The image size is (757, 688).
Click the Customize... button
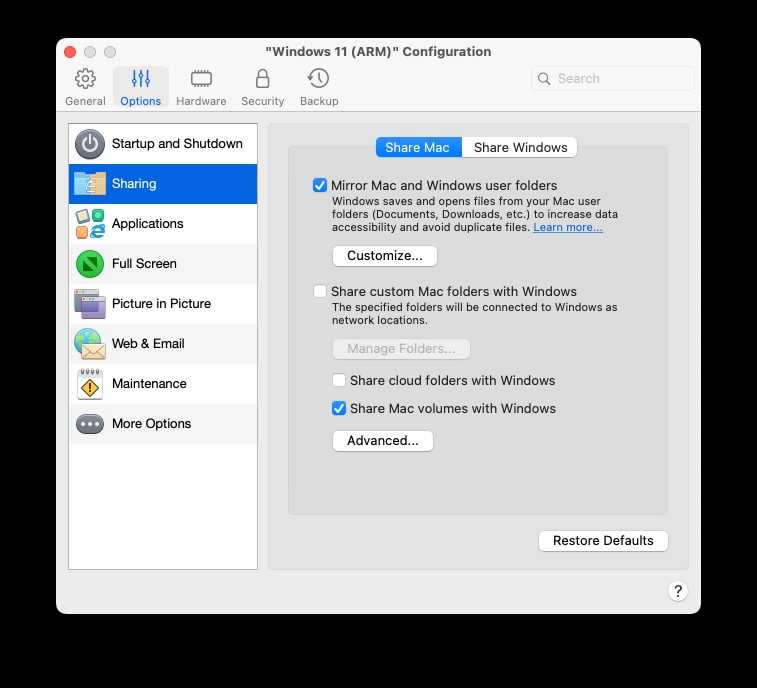pos(385,256)
